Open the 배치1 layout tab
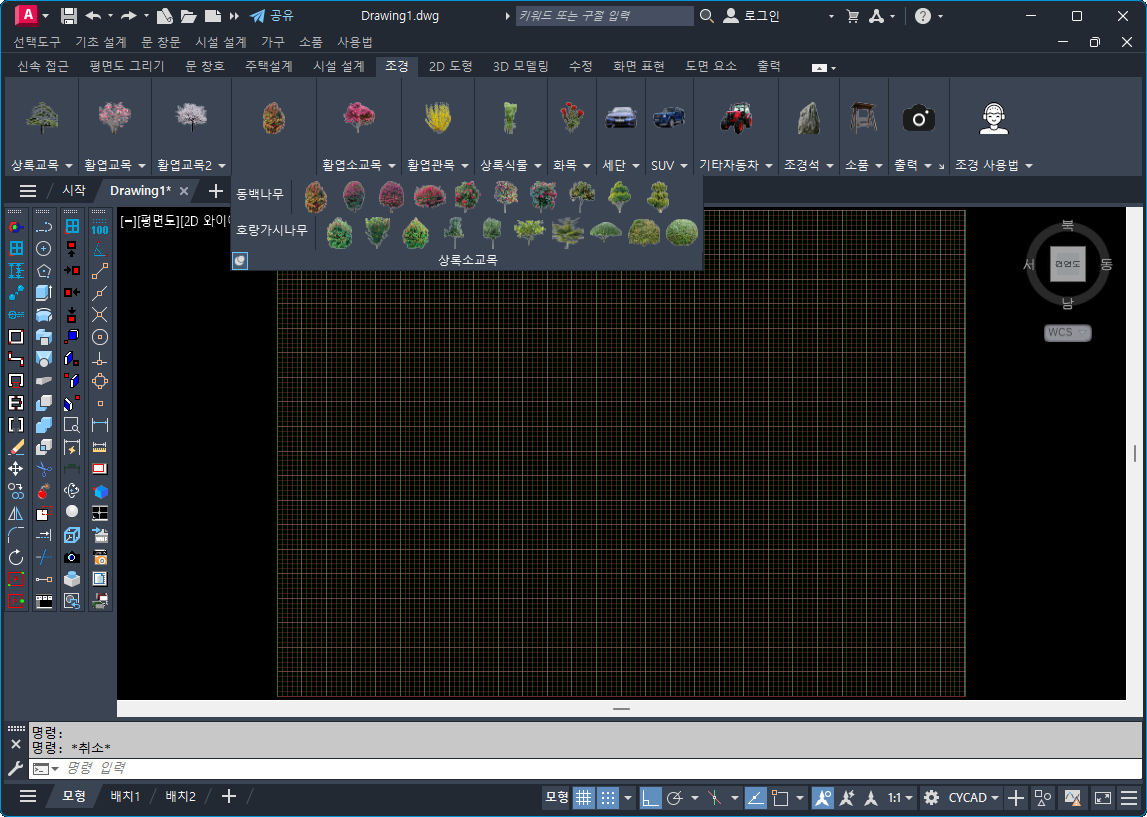 click(125, 796)
